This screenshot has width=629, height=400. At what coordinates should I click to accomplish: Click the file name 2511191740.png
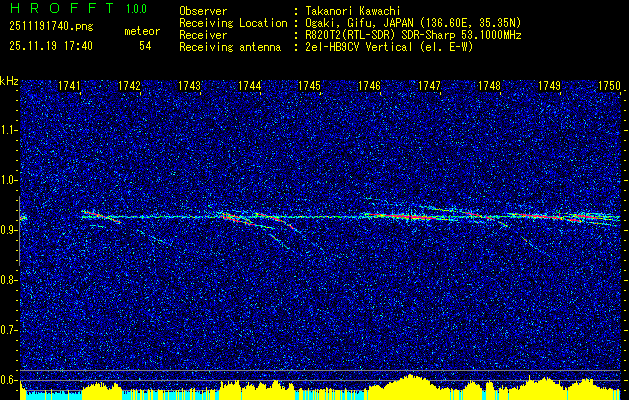point(51,27)
